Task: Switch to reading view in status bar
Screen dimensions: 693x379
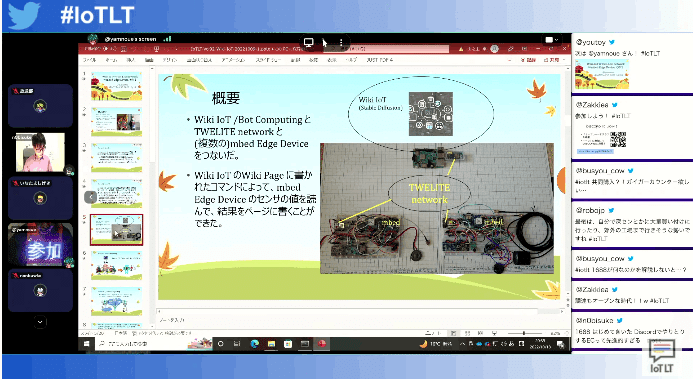Action: pos(480,333)
